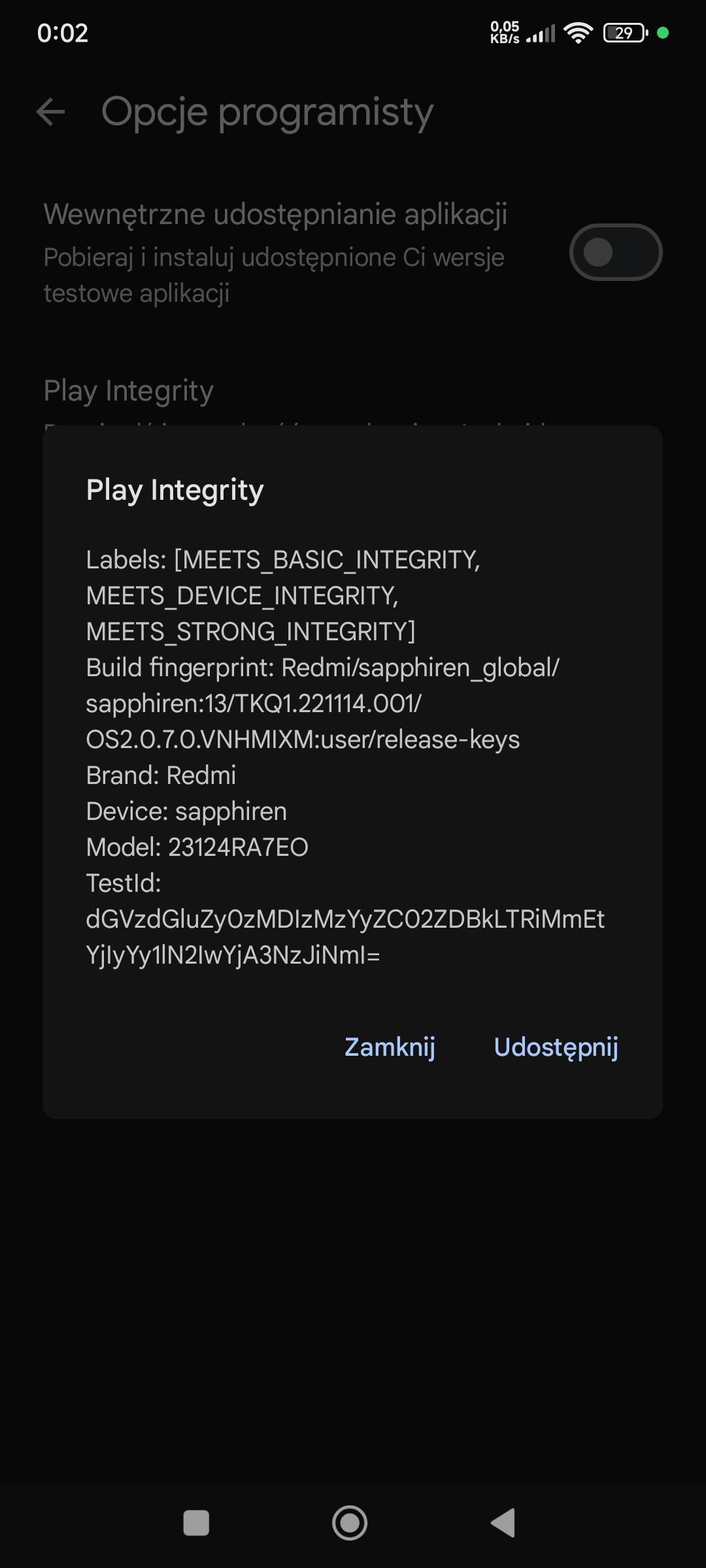The image size is (706, 1568).
Task: Tap the Build fingerprint text line
Action: (322, 668)
